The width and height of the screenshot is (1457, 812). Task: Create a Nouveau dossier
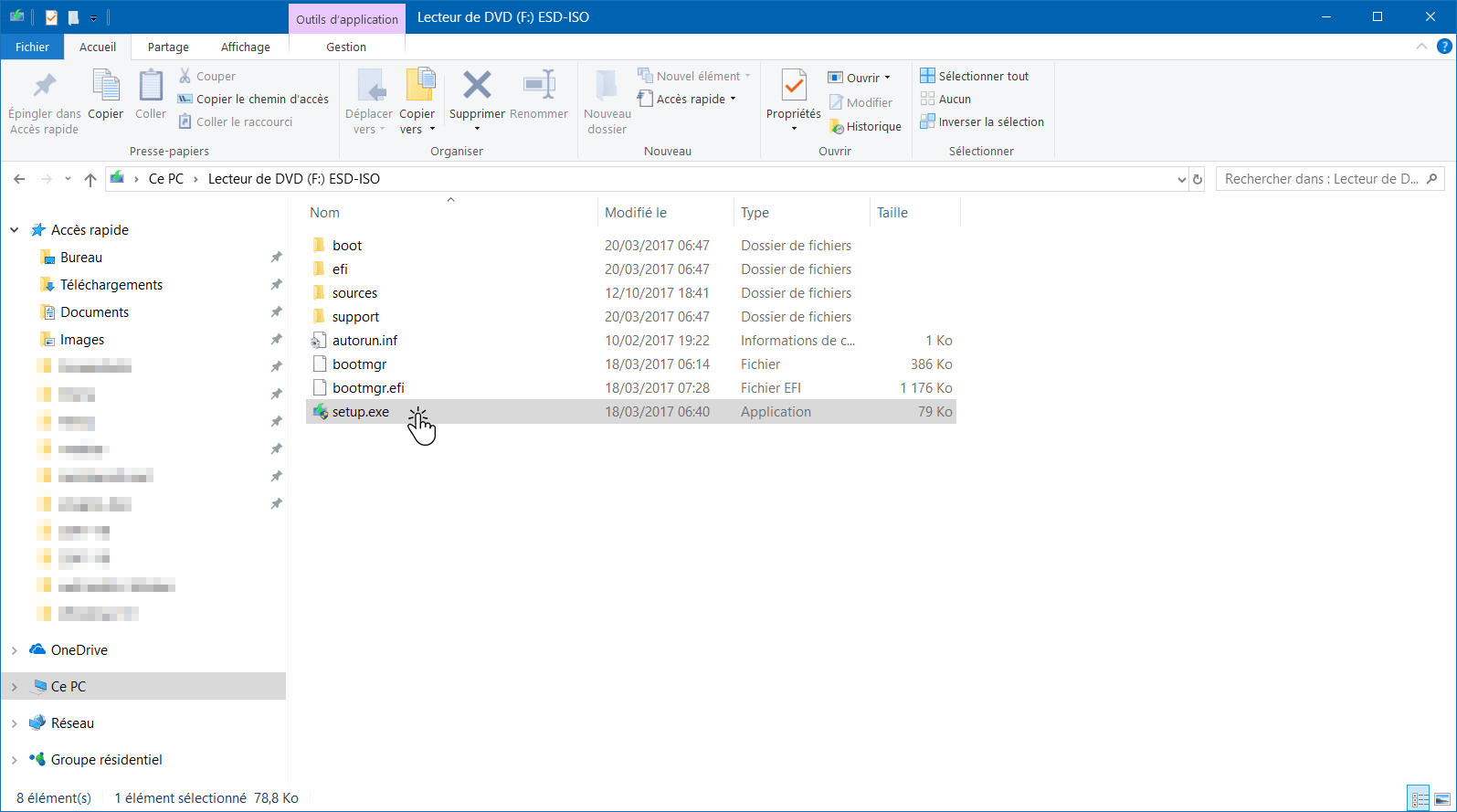607,103
